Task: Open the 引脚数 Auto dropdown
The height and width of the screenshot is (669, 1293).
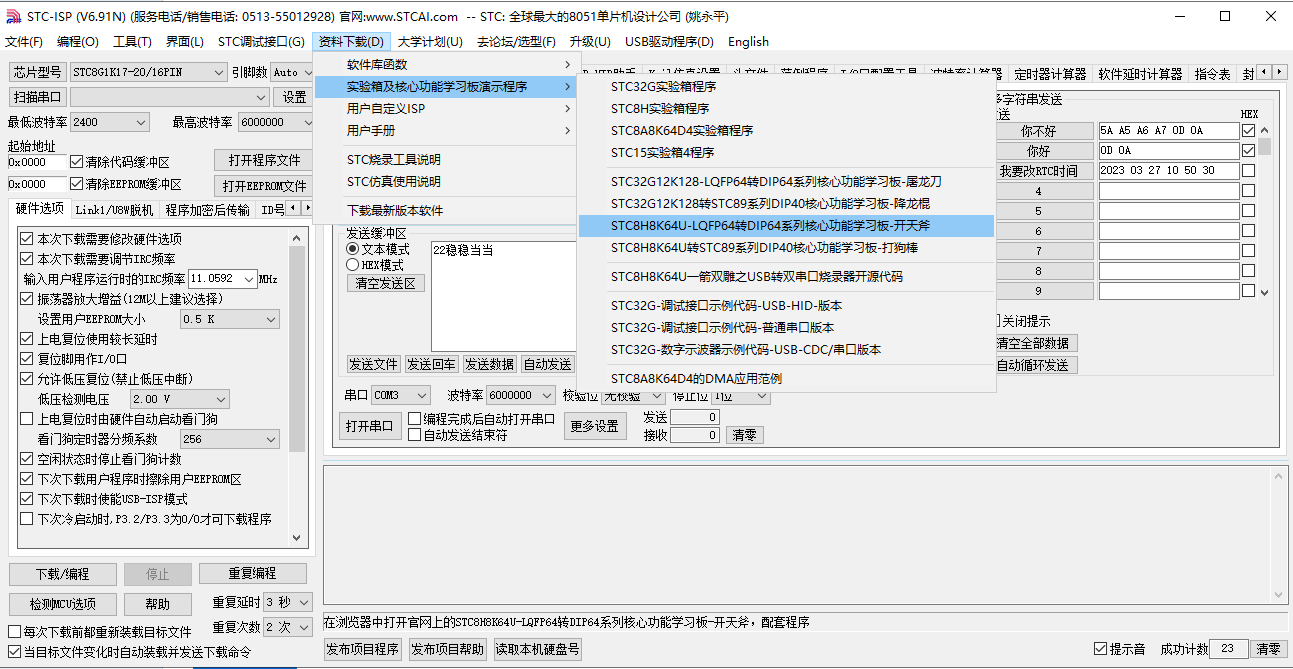Action: [292, 72]
